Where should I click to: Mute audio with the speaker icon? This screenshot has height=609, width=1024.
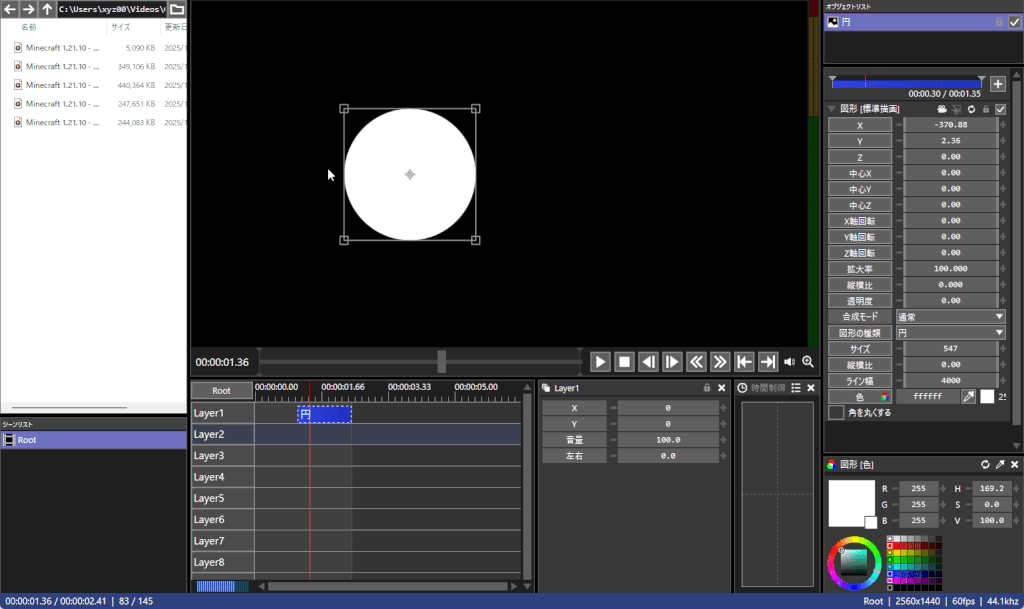(790, 362)
